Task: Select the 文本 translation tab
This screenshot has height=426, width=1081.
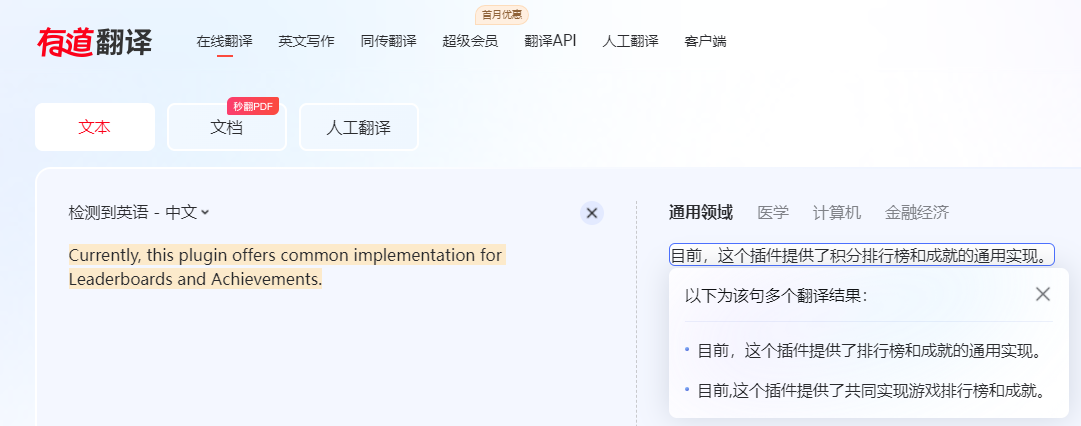Action: (x=95, y=127)
